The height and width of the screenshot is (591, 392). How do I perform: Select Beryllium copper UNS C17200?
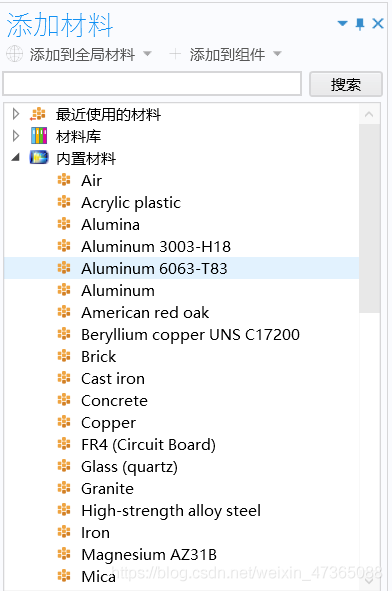point(190,335)
